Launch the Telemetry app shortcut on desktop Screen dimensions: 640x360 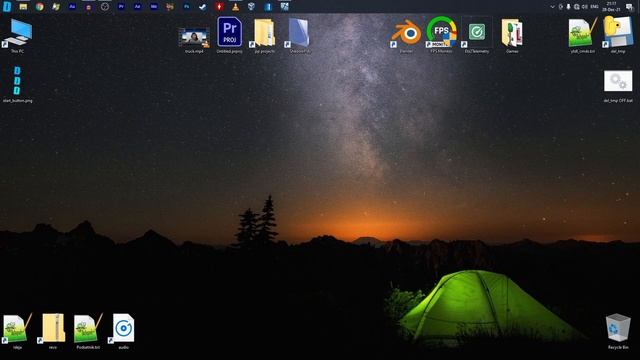[x=477, y=35]
